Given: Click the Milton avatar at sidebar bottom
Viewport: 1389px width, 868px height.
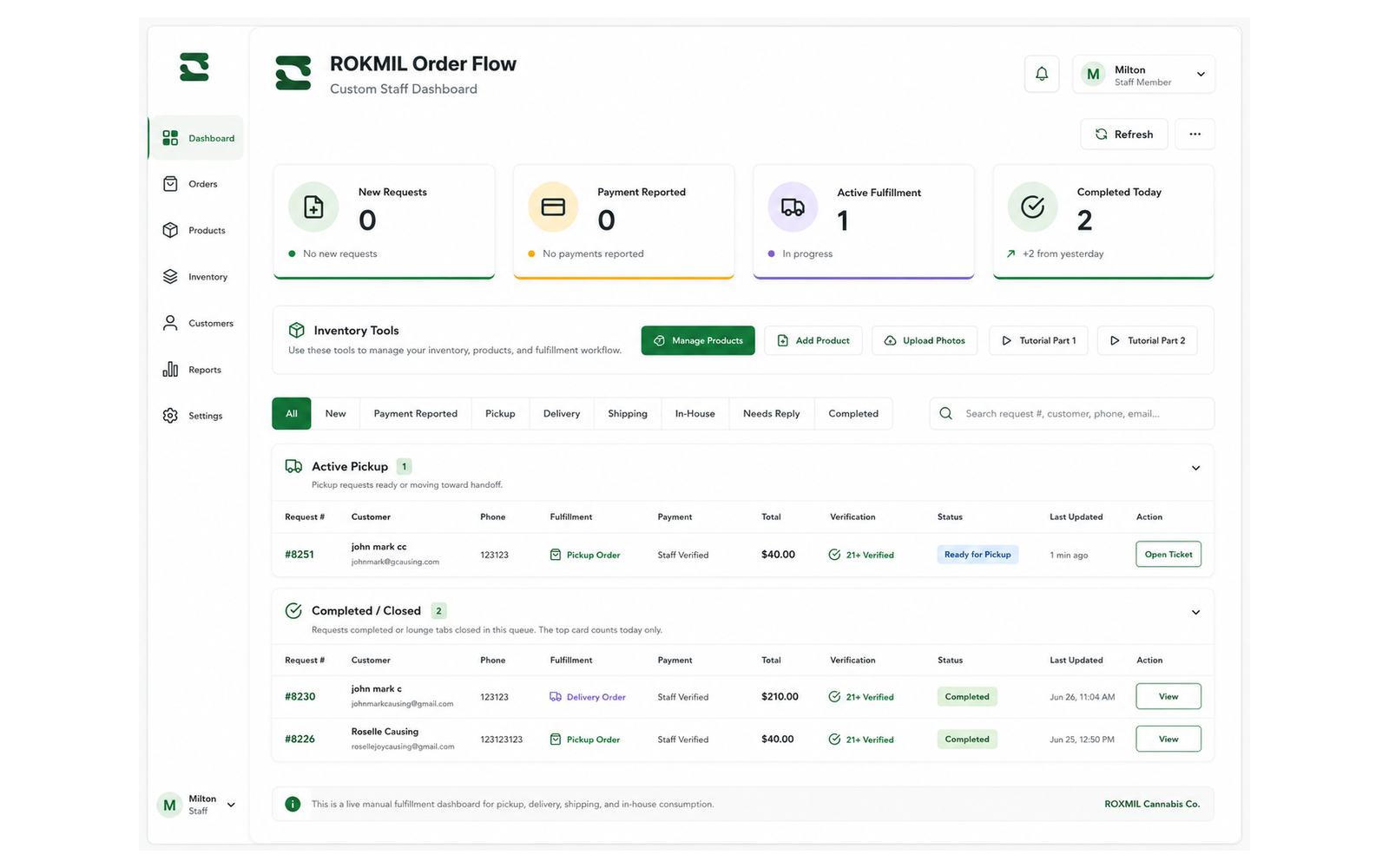Looking at the screenshot, I should click(169, 805).
